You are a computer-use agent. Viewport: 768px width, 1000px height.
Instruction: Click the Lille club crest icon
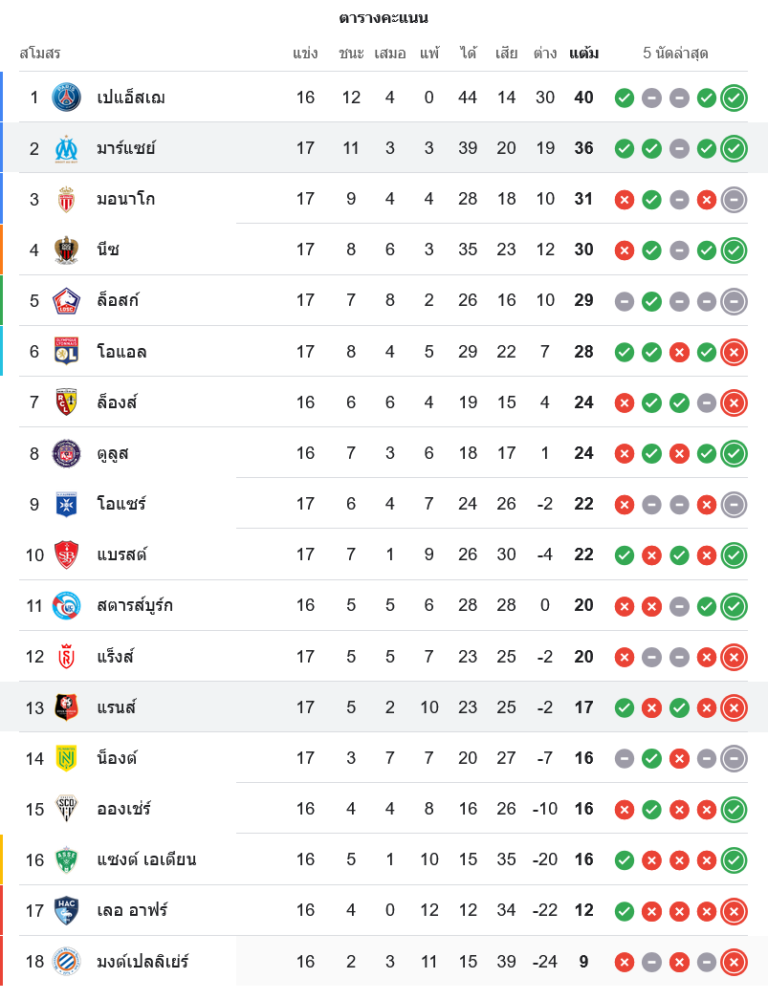tap(67, 300)
